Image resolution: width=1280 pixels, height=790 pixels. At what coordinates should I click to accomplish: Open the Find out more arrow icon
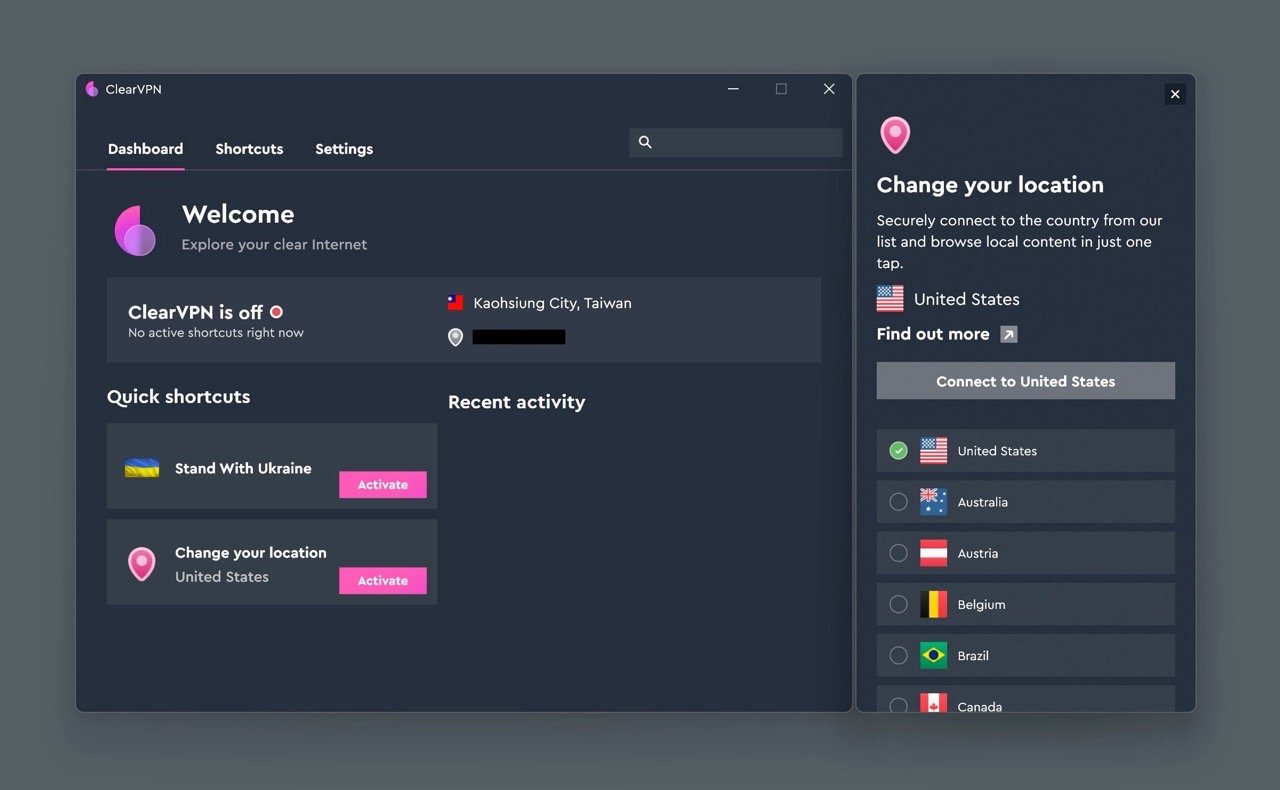click(1009, 334)
